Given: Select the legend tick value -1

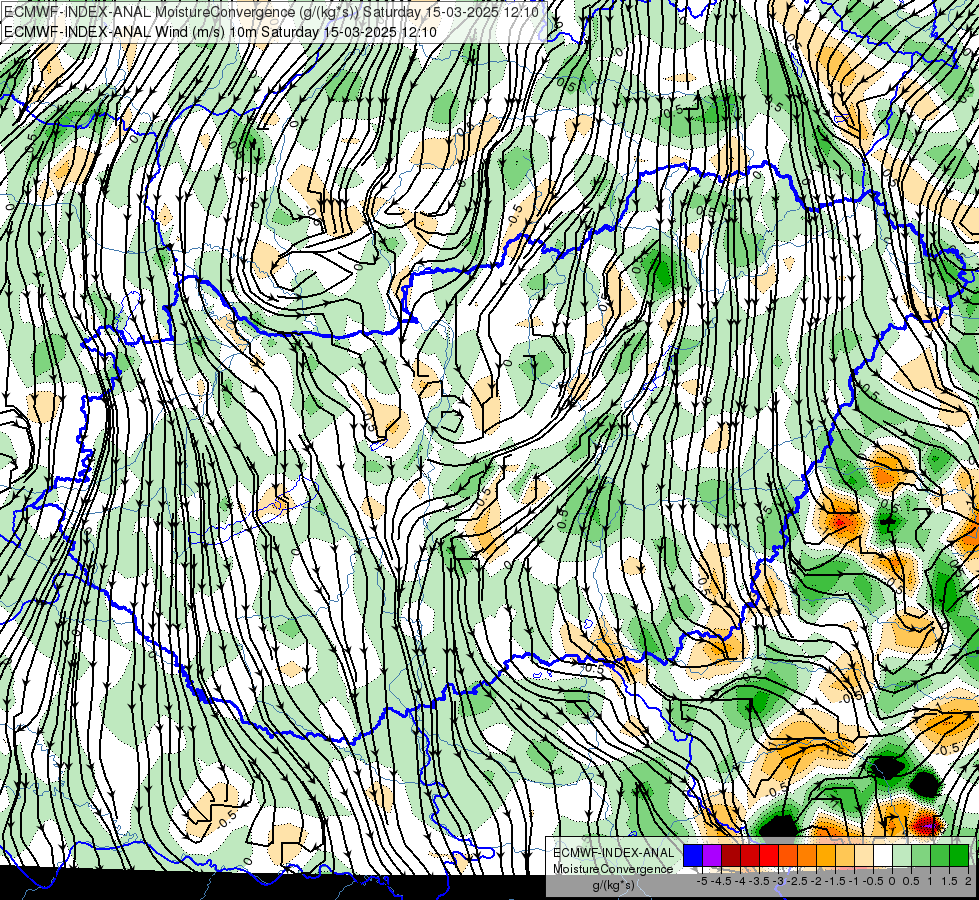Looking at the screenshot, I should (854, 881).
